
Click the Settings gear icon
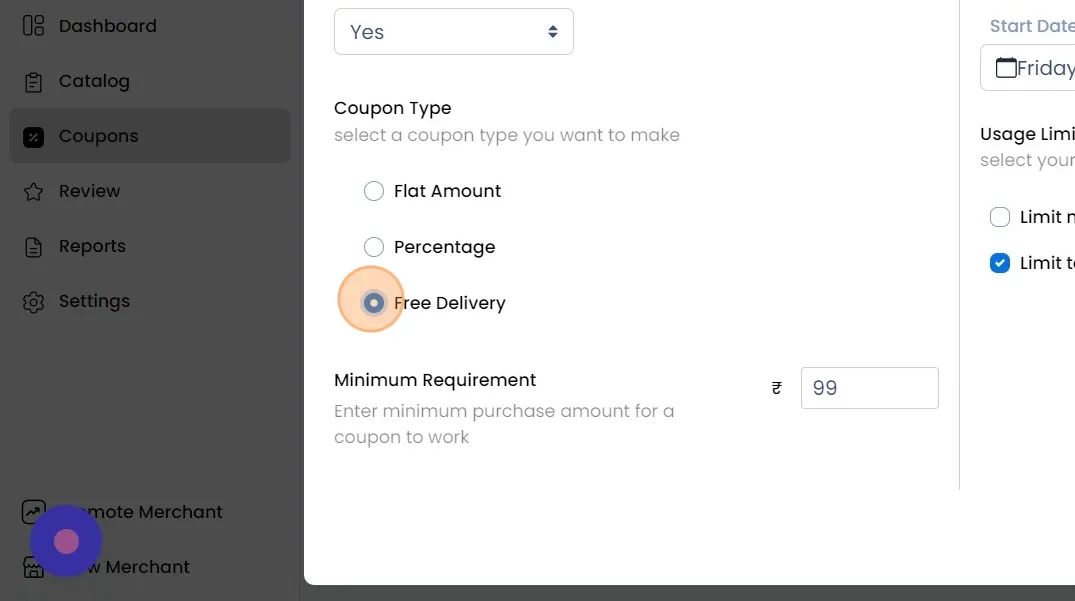tap(33, 302)
